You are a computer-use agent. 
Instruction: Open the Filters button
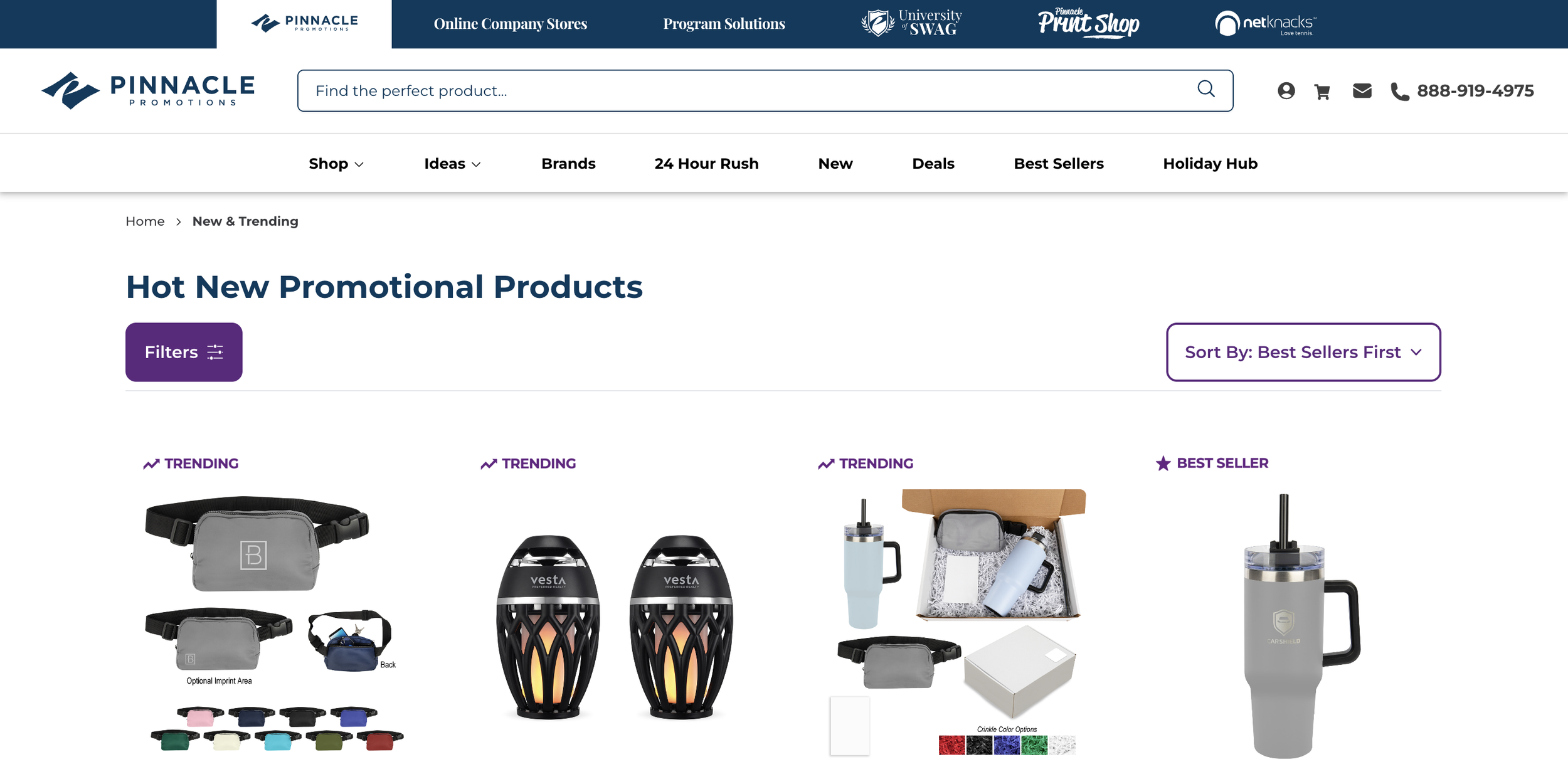pos(184,352)
